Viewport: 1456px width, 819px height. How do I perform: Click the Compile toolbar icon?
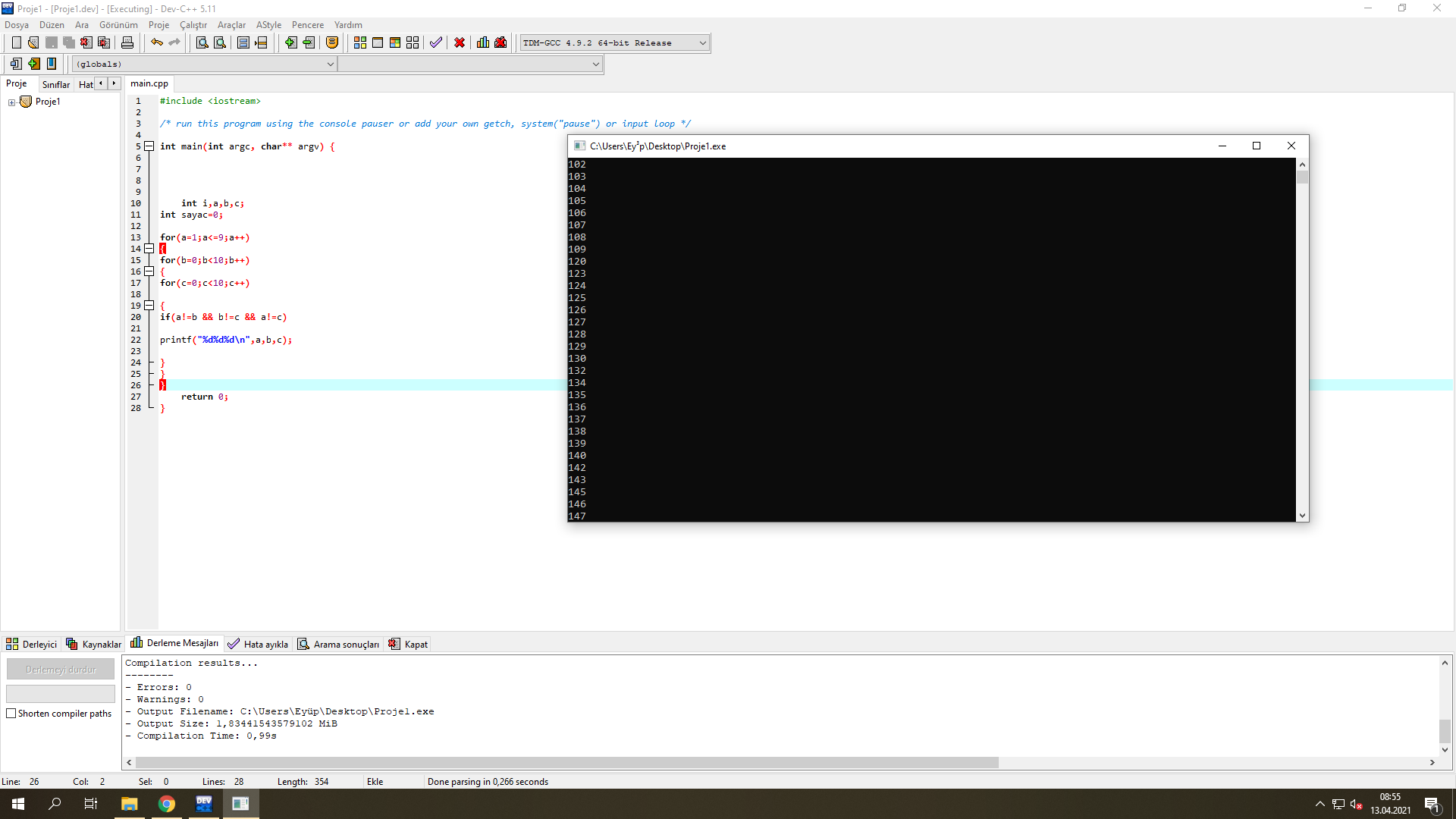pyautogui.click(x=360, y=43)
